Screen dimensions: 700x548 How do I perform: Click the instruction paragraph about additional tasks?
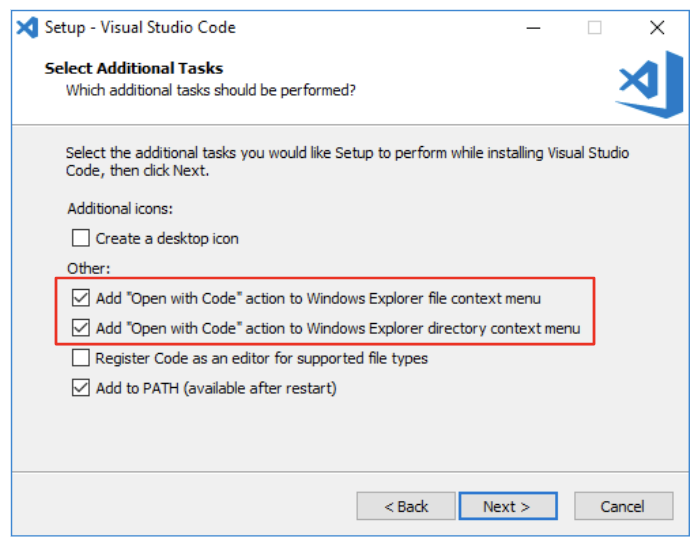click(347, 162)
